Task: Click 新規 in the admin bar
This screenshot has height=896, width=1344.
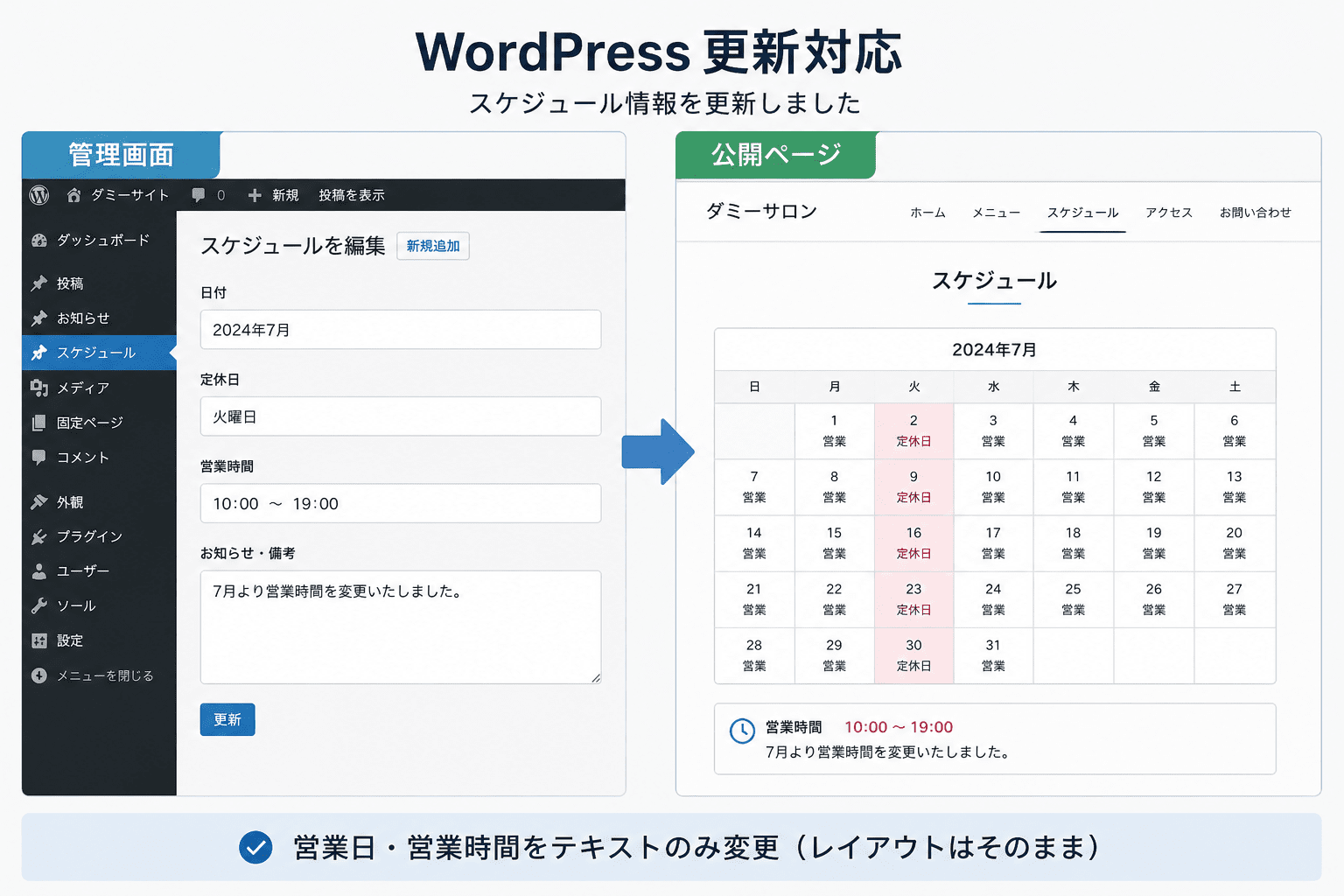Action: tap(285, 195)
